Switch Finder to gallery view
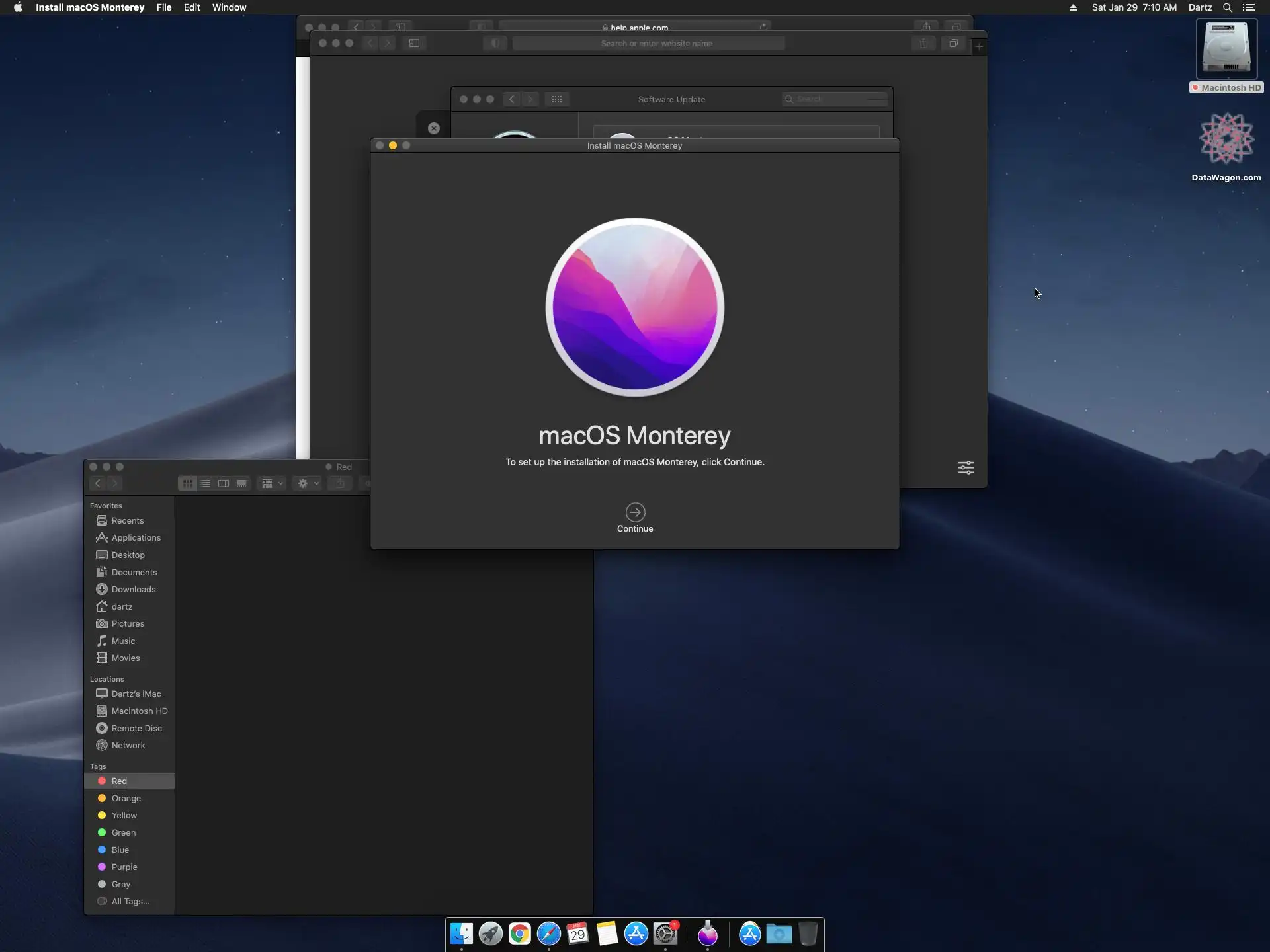1270x952 pixels. click(241, 483)
